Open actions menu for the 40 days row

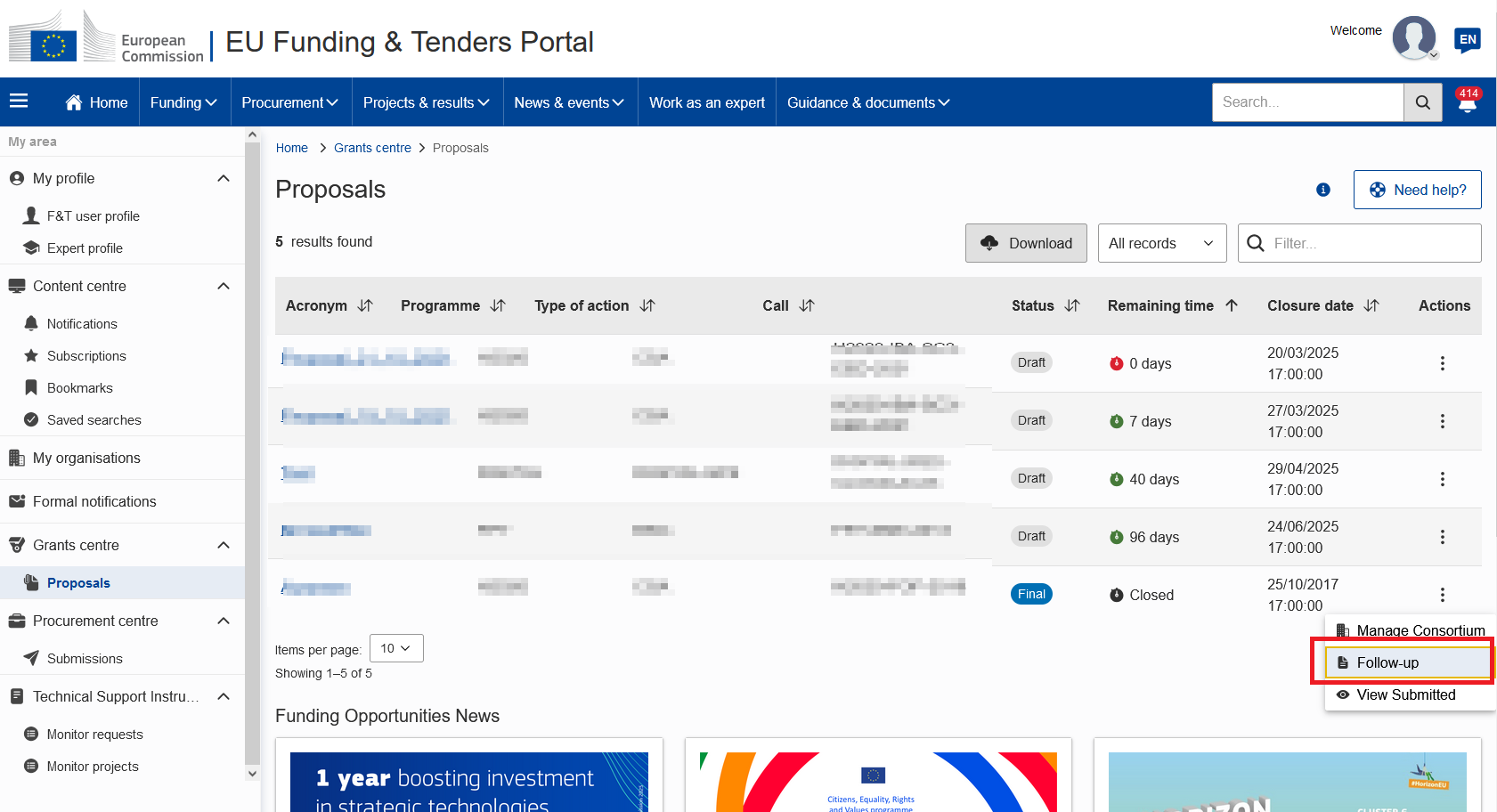pyautogui.click(x=1443, y=479)
